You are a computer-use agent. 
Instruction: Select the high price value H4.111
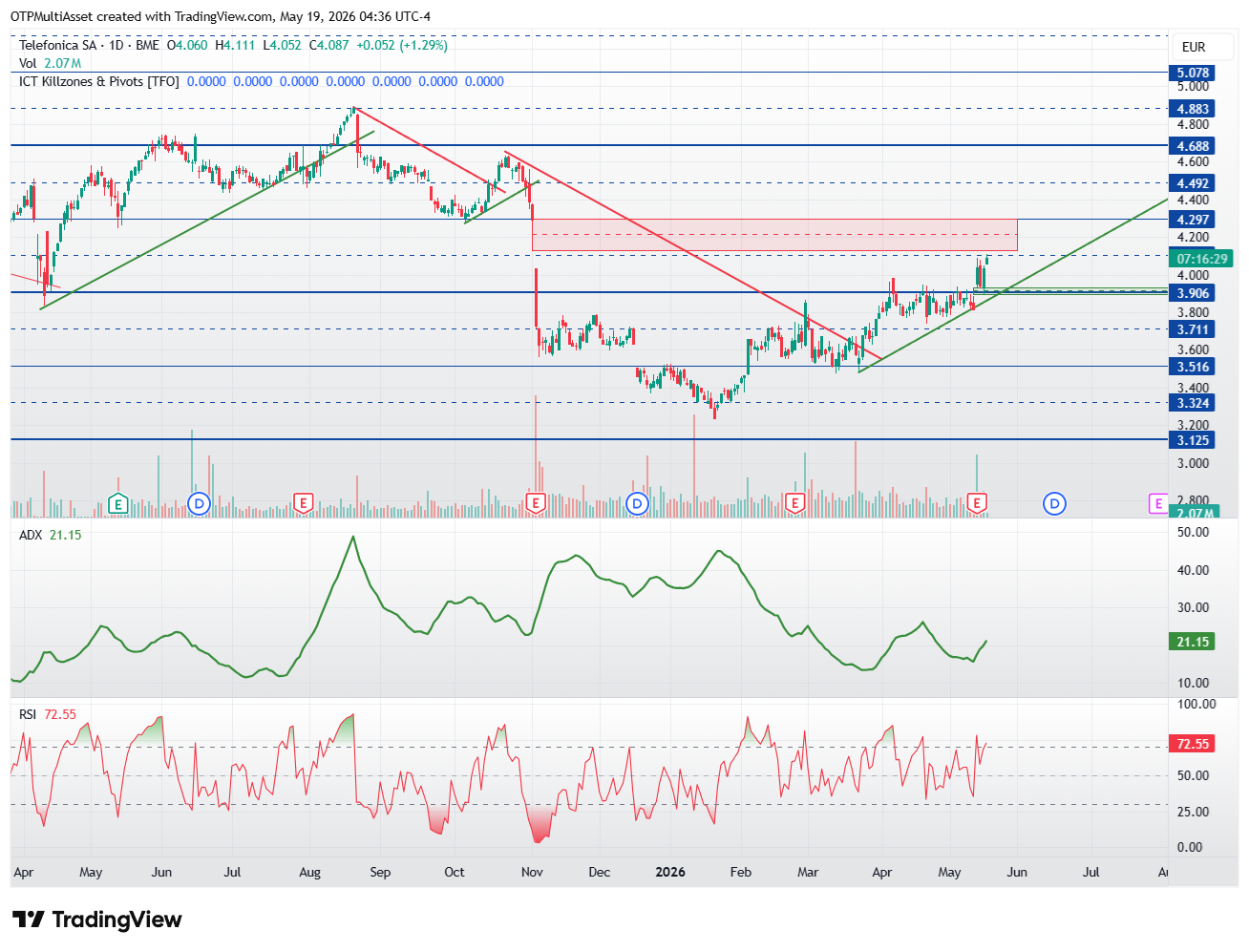coord(235,45)
